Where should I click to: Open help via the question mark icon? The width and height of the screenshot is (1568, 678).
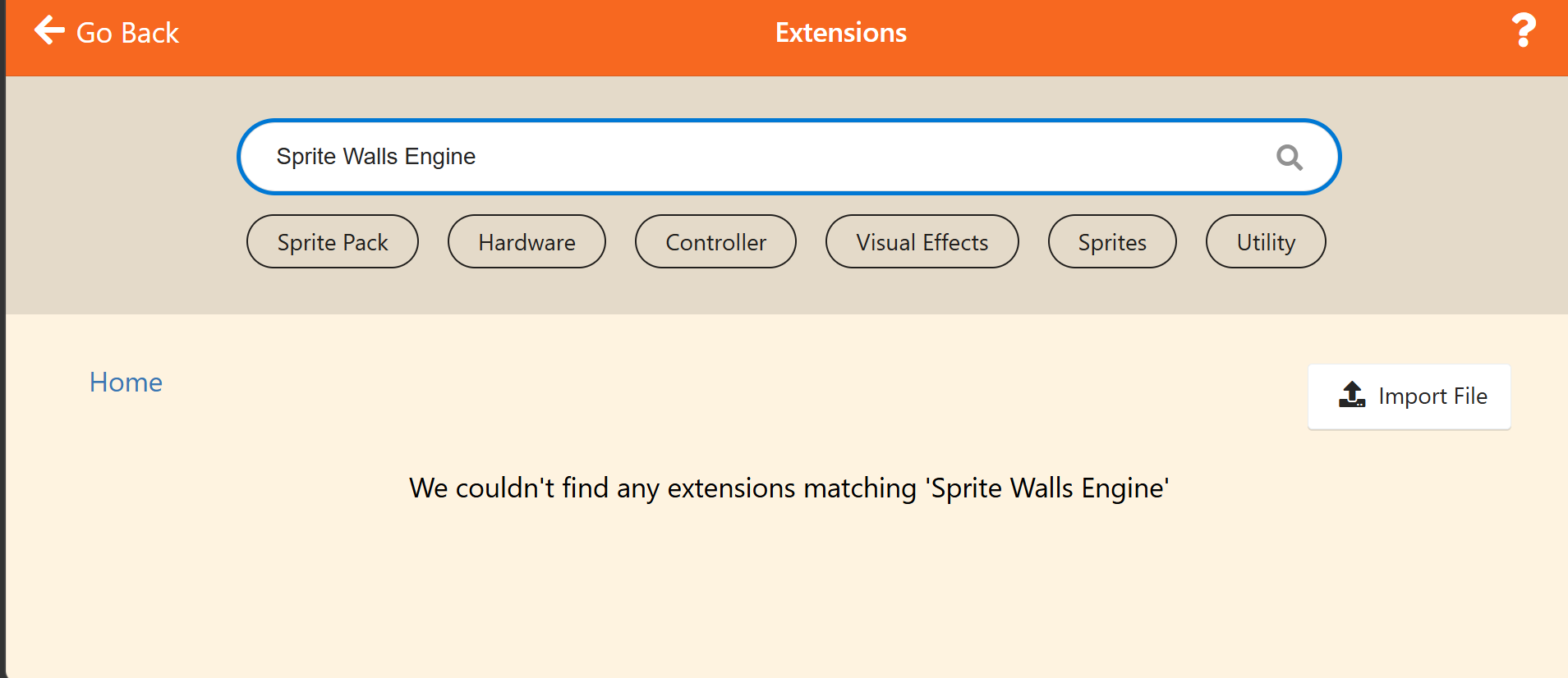(x=1524, y=30)
